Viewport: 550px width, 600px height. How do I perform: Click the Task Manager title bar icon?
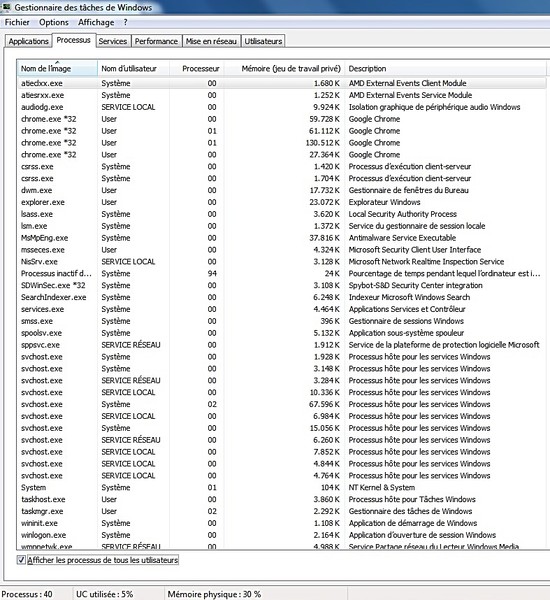6,7
